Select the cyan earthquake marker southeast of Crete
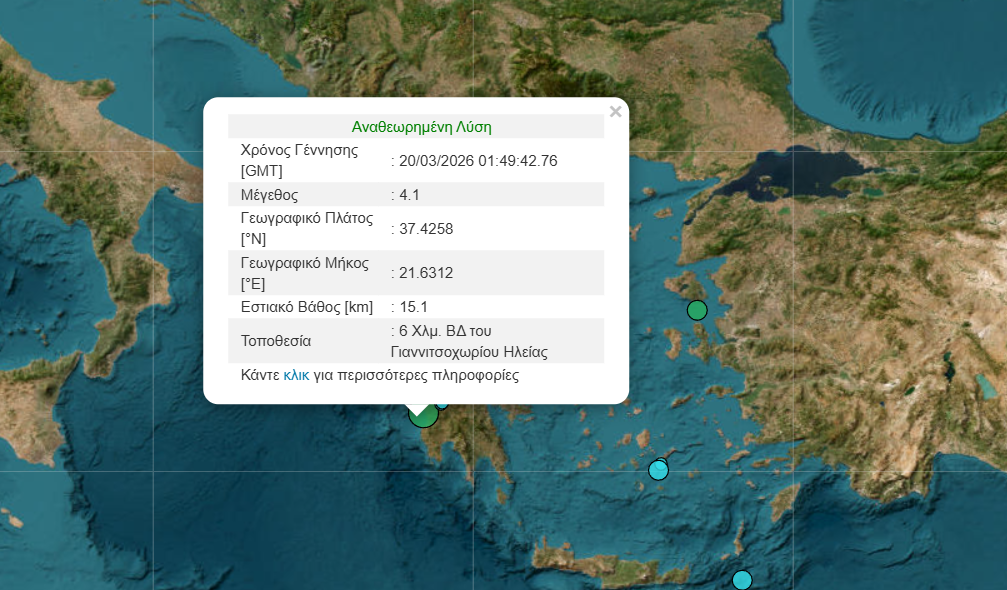The image size is (1007, 590). tap(741, 580)
